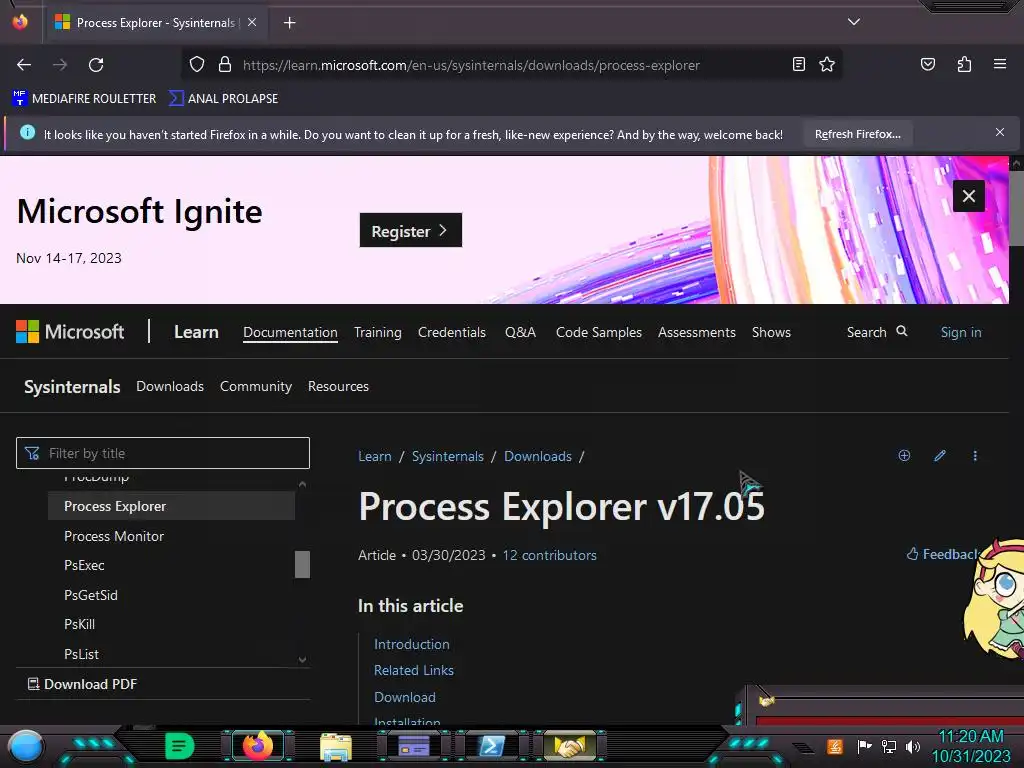The height and width of the screenshot is (768, 1024).
Task: Bookmark this page with the star icon
Action: [x=827, y=64]
